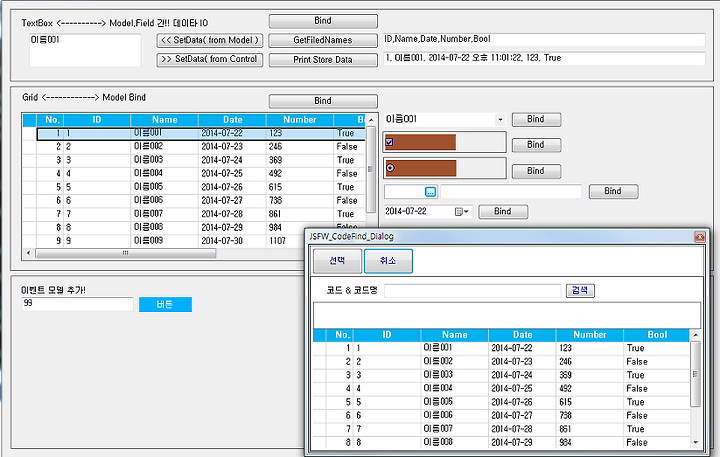The width and height of the screenshot is (720, 457).
Task: Click 2014-07-28 cell in main grid
Action: click(x=232, y=214)
